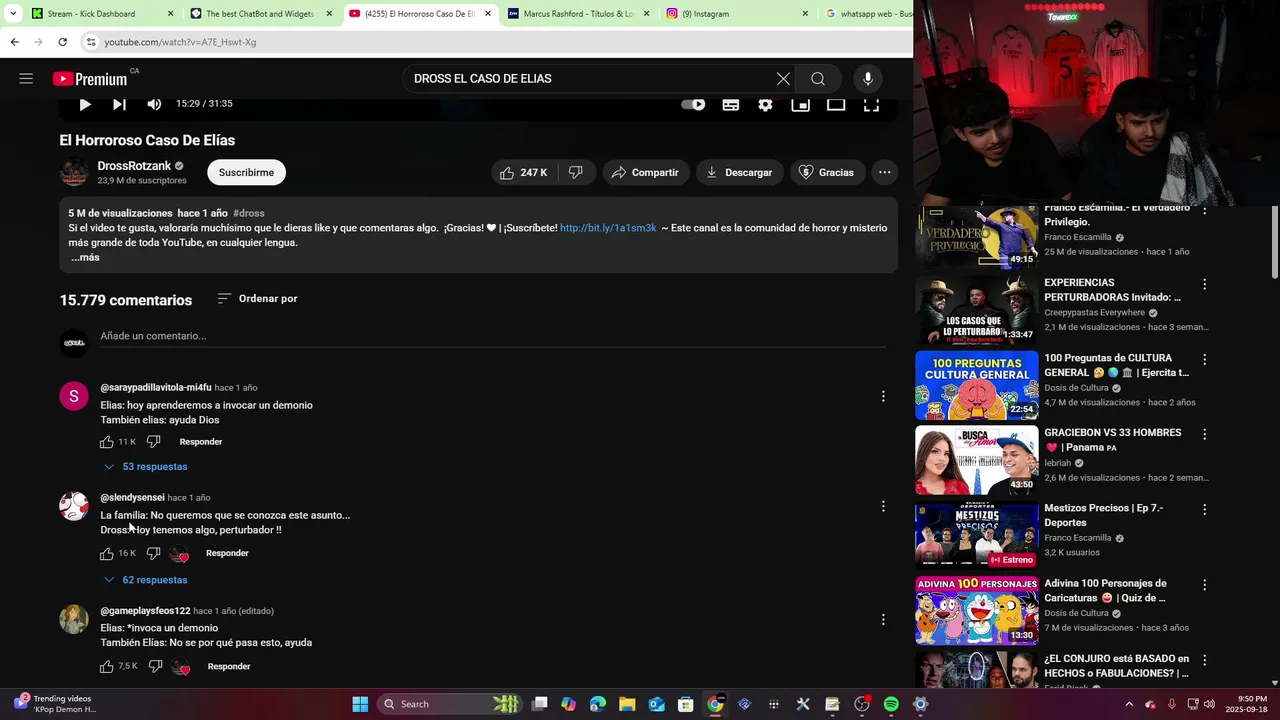Like the @slendysensei comment with 16 K

coord(107,554)
